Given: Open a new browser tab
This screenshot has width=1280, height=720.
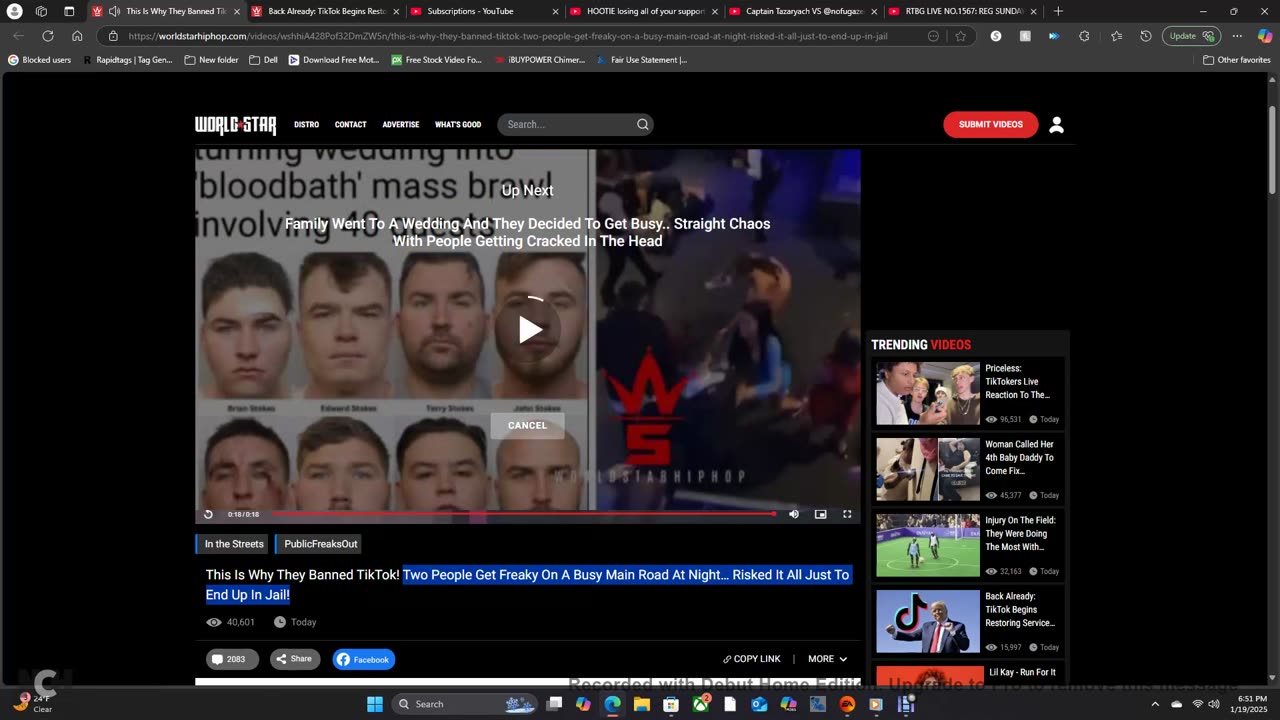Looking at the screenshot, I should point(1058,11).
